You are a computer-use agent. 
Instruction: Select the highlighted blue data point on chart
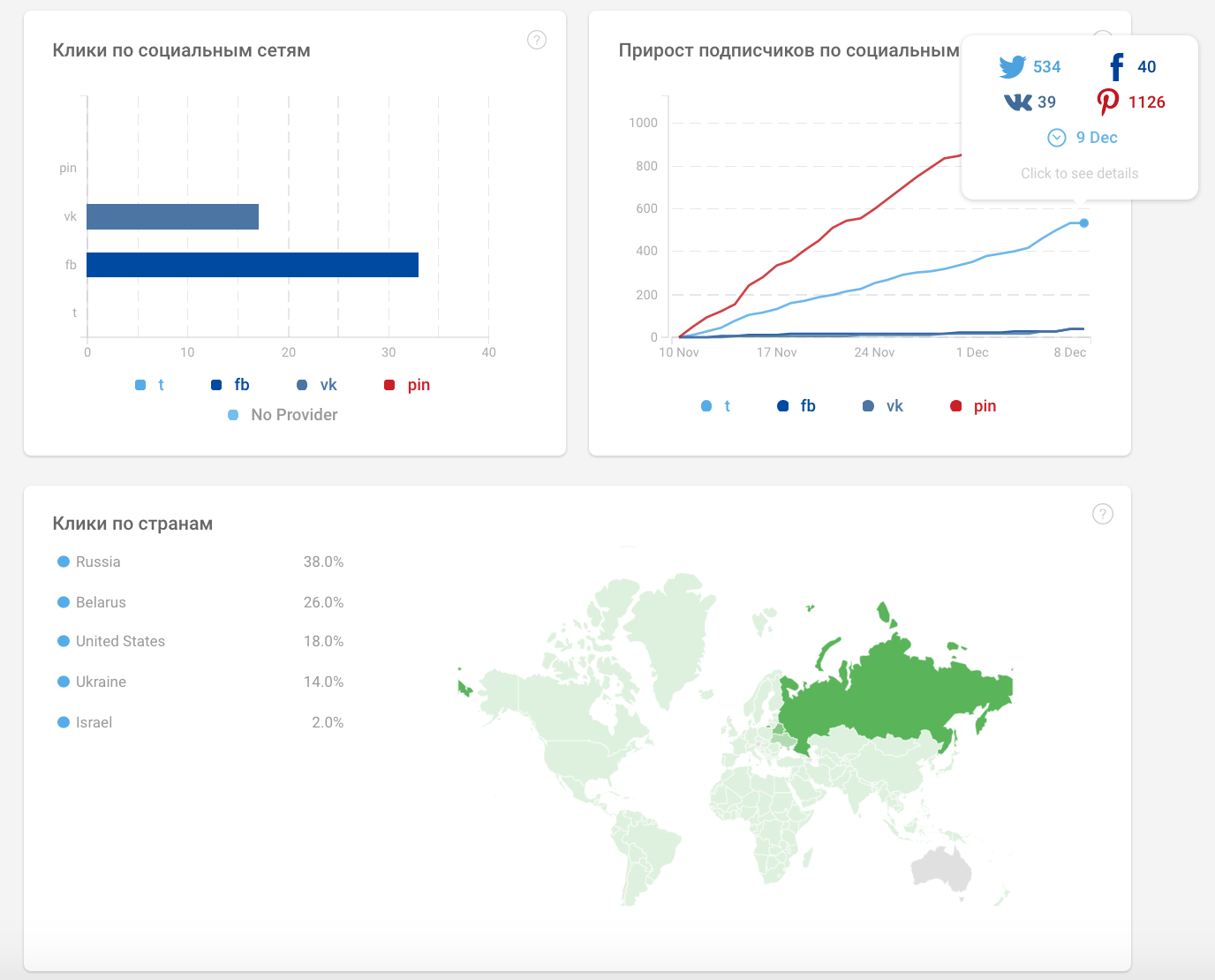point(1083,223)
